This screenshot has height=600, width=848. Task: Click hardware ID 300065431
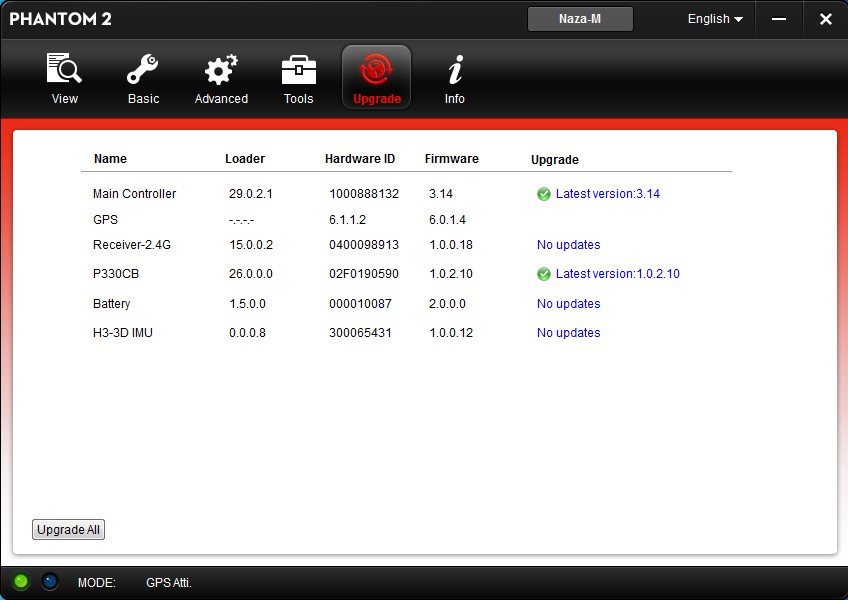(360, 333)
